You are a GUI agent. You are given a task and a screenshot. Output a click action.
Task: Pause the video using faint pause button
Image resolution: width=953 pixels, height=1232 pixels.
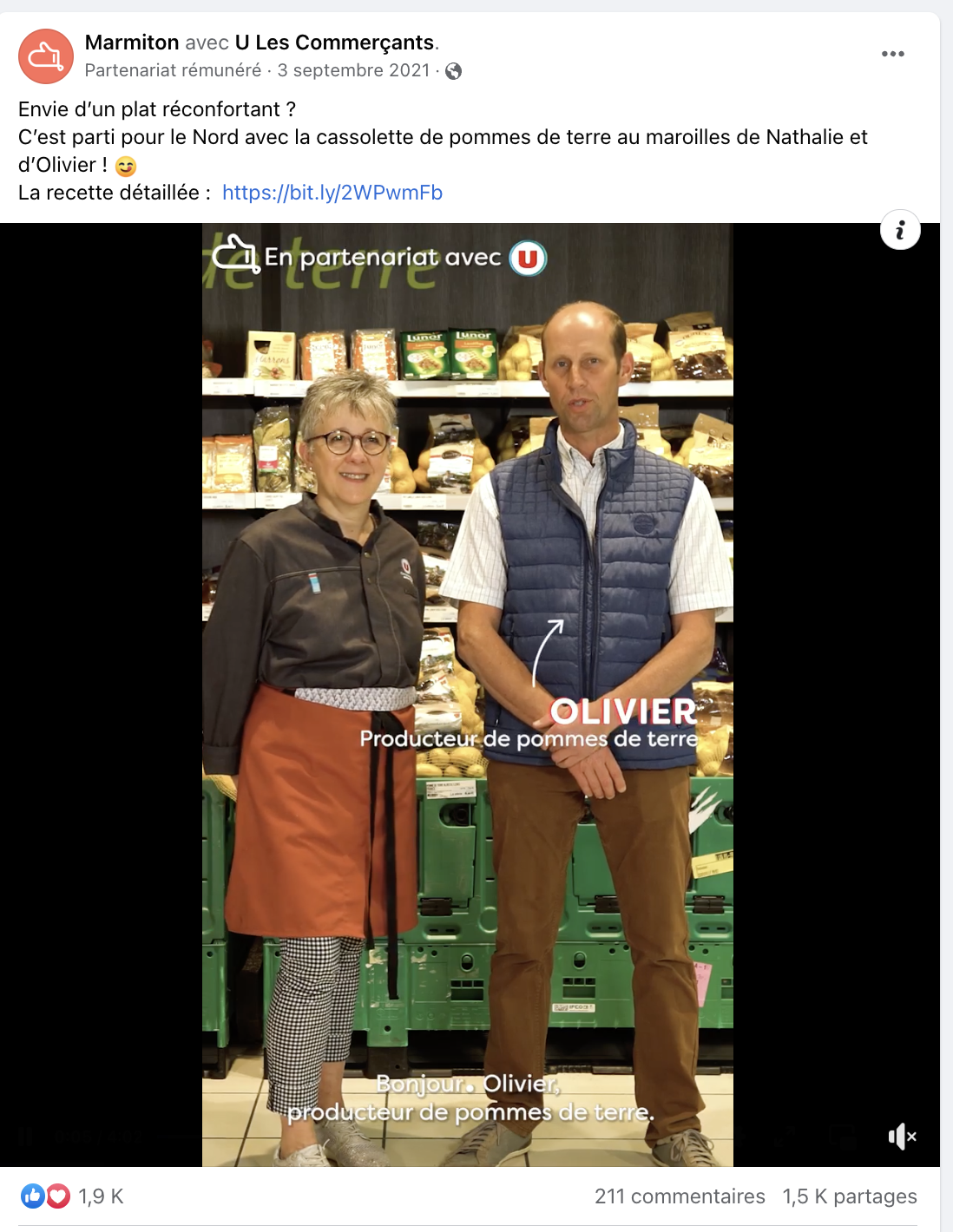coord(26,1136)
